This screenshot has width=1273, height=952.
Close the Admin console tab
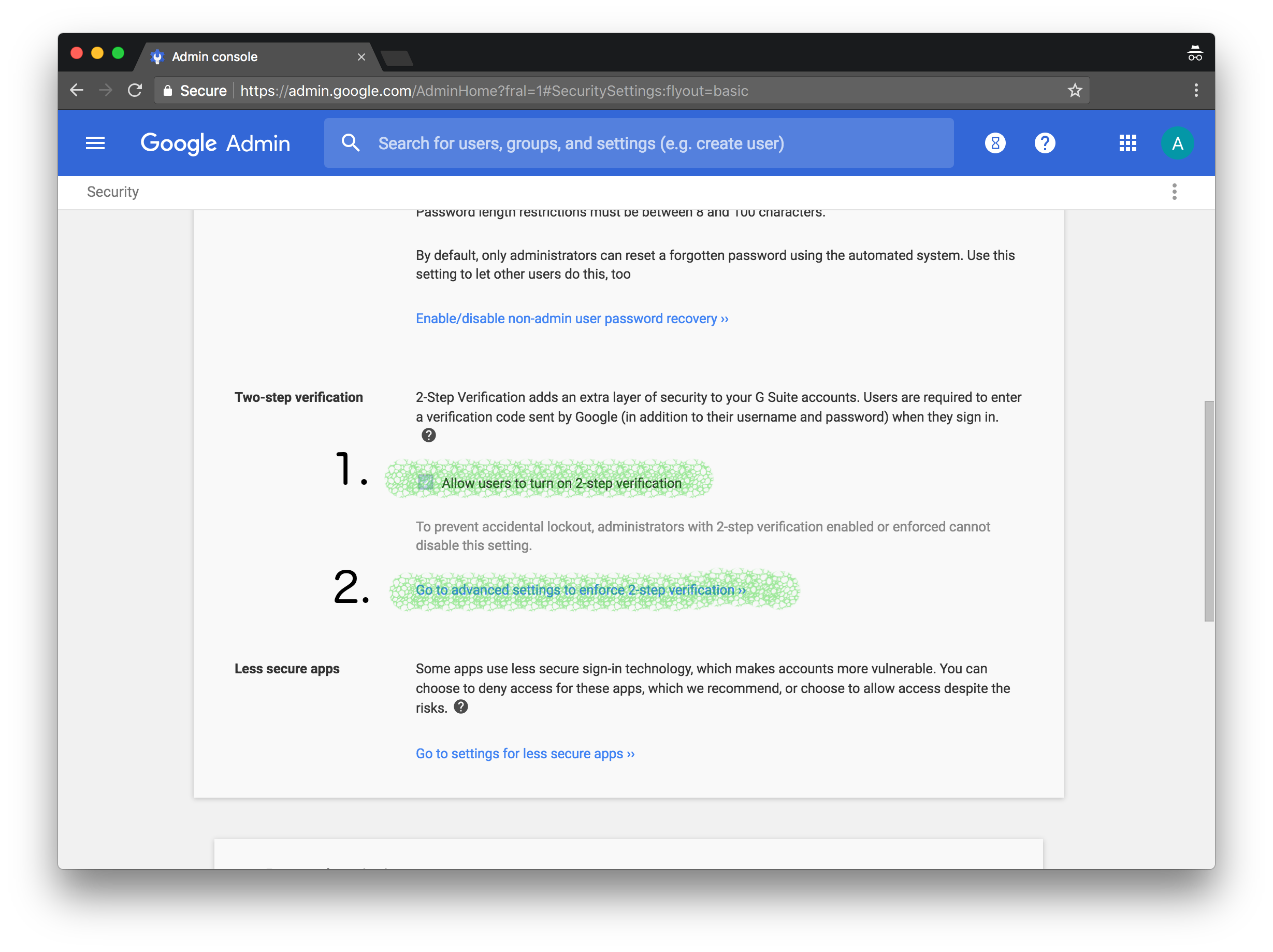pyautogui.click(x=361, y=57)
